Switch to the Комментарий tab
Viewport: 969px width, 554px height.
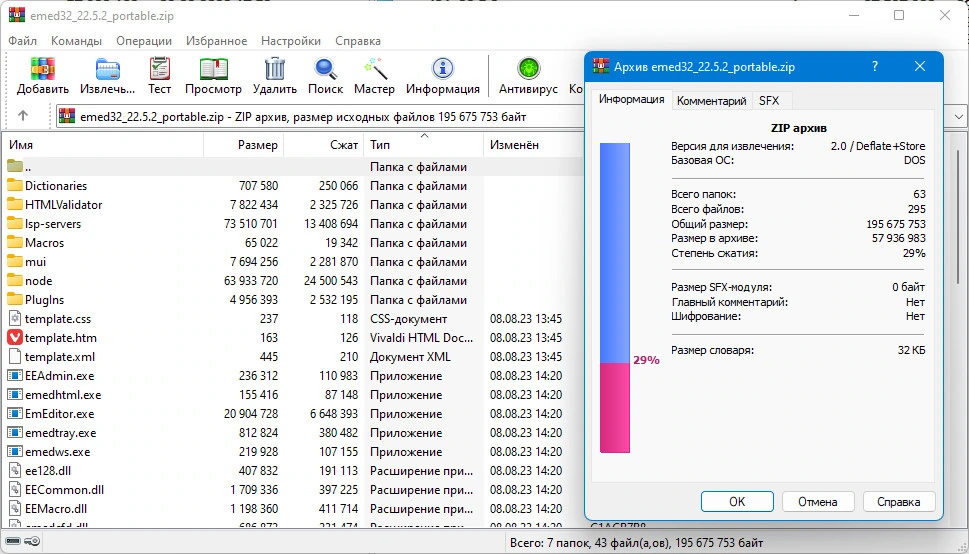point(711,101)
